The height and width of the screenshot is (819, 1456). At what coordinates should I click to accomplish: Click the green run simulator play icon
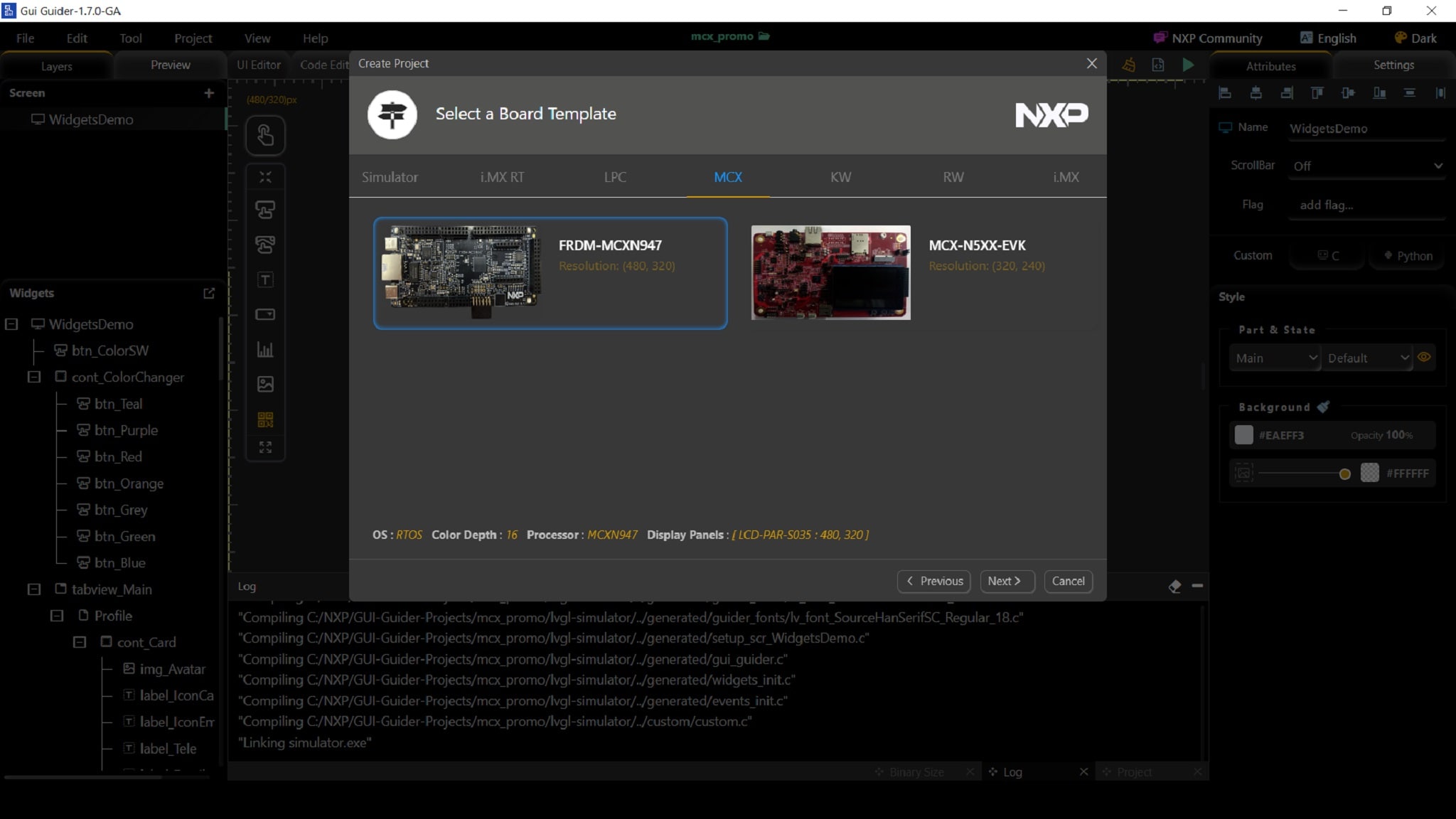1188,65
